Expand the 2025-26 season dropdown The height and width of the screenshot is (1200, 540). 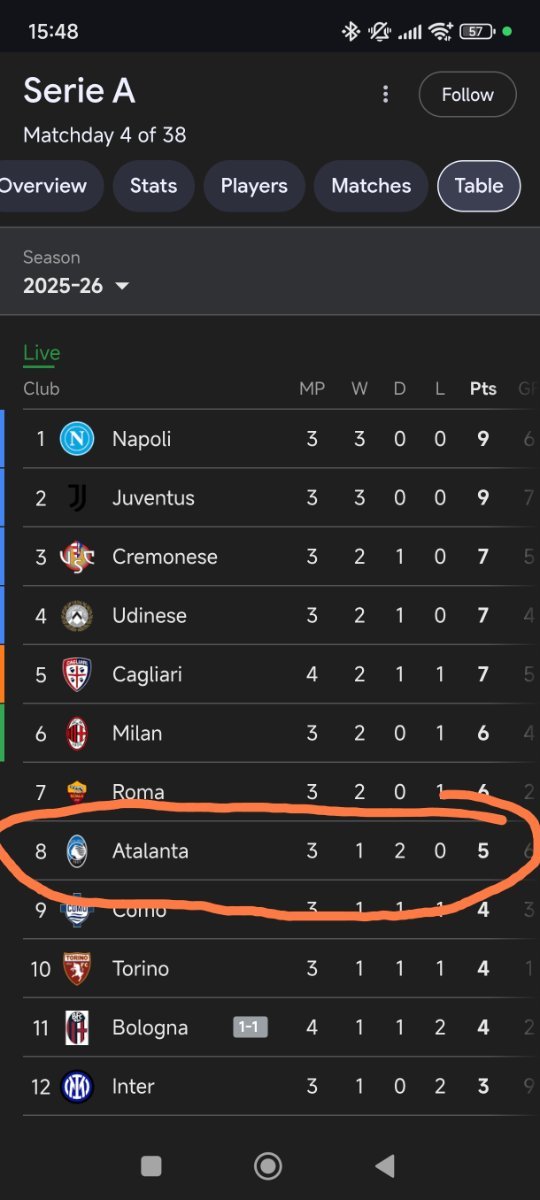click(x=77, y=286)
